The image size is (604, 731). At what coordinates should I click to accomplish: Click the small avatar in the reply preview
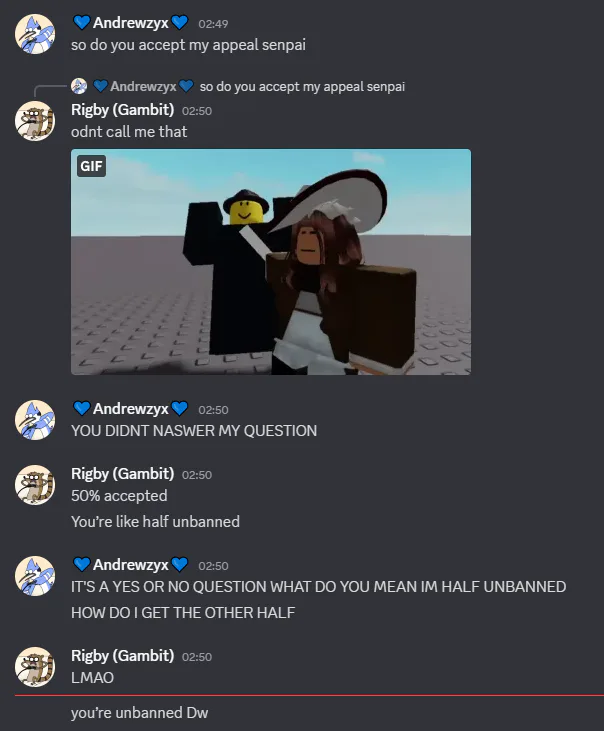(x=79, y=86)
